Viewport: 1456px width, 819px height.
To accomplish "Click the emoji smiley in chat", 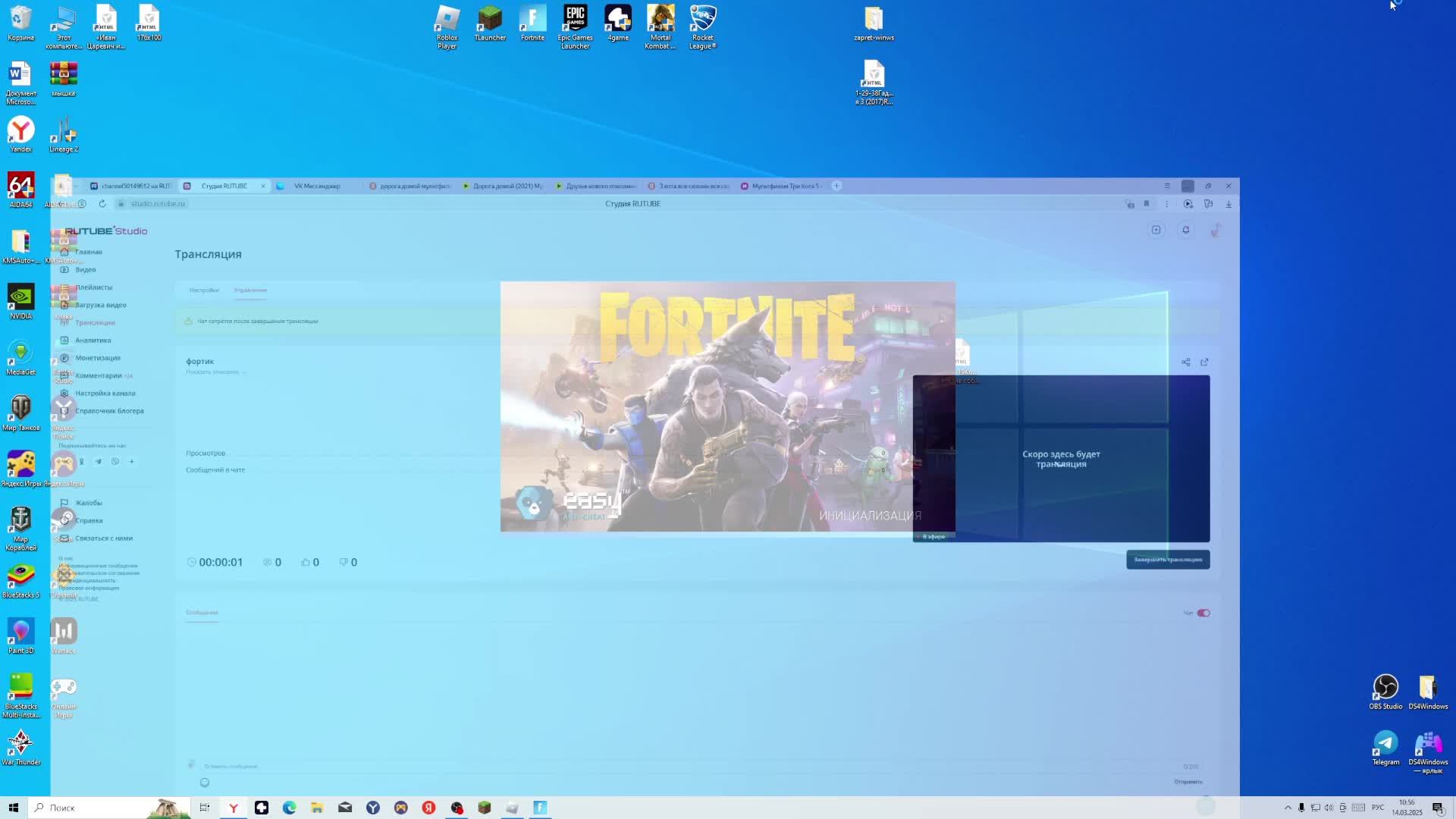I will coord(205,783).
